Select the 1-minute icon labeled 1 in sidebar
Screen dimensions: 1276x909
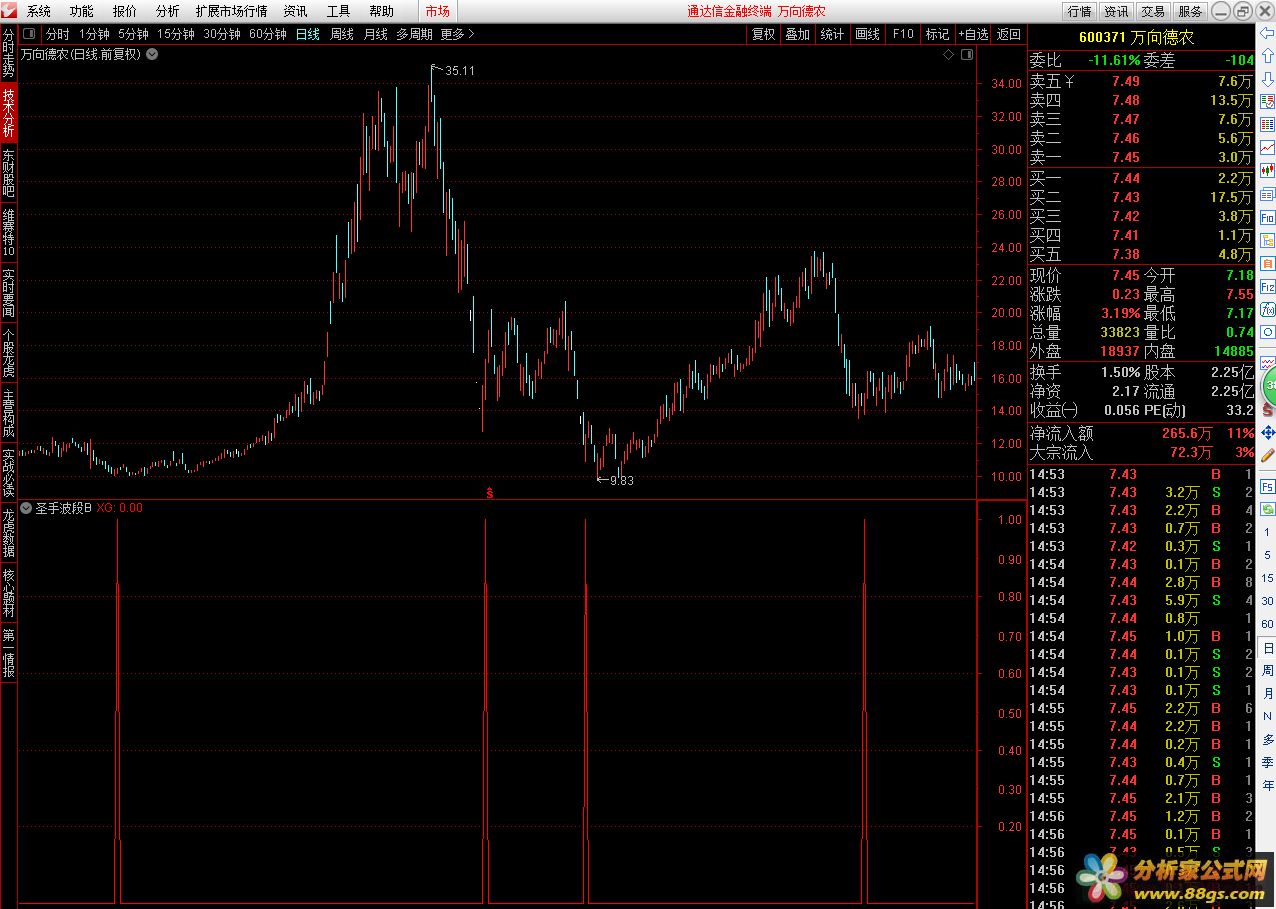(x=1267, y=532)
